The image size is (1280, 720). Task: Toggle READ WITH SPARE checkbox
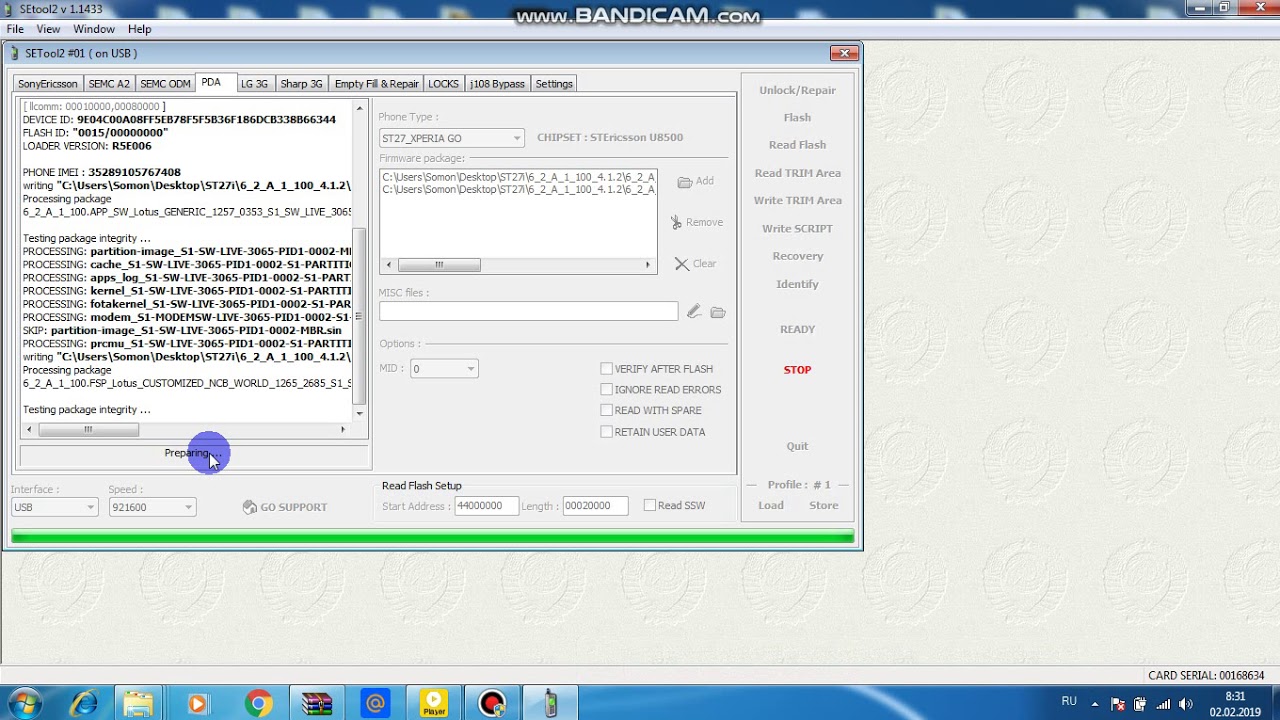click(x=606, y=411)
